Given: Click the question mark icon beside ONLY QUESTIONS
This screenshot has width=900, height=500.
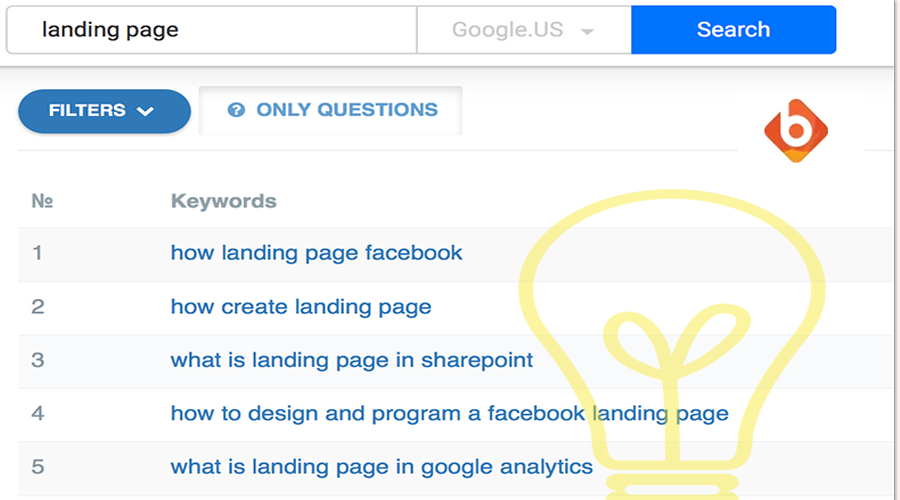Looking at the screenshot, I should [x=236, y=110].
